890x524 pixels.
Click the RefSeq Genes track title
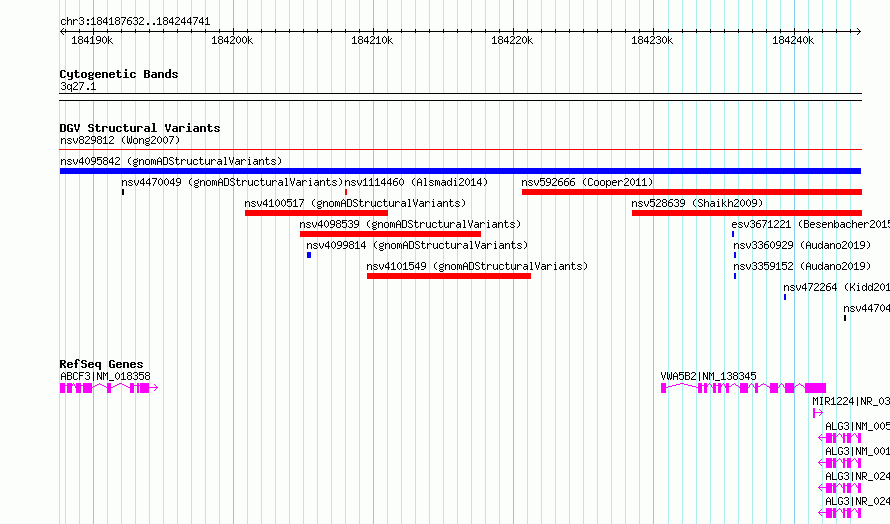coord(101,364)
